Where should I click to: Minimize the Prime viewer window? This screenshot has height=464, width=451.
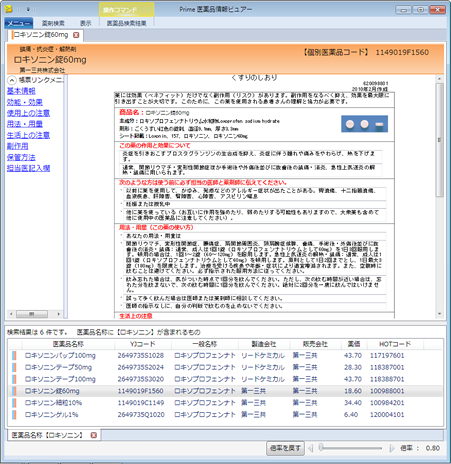tap(403, 10)
